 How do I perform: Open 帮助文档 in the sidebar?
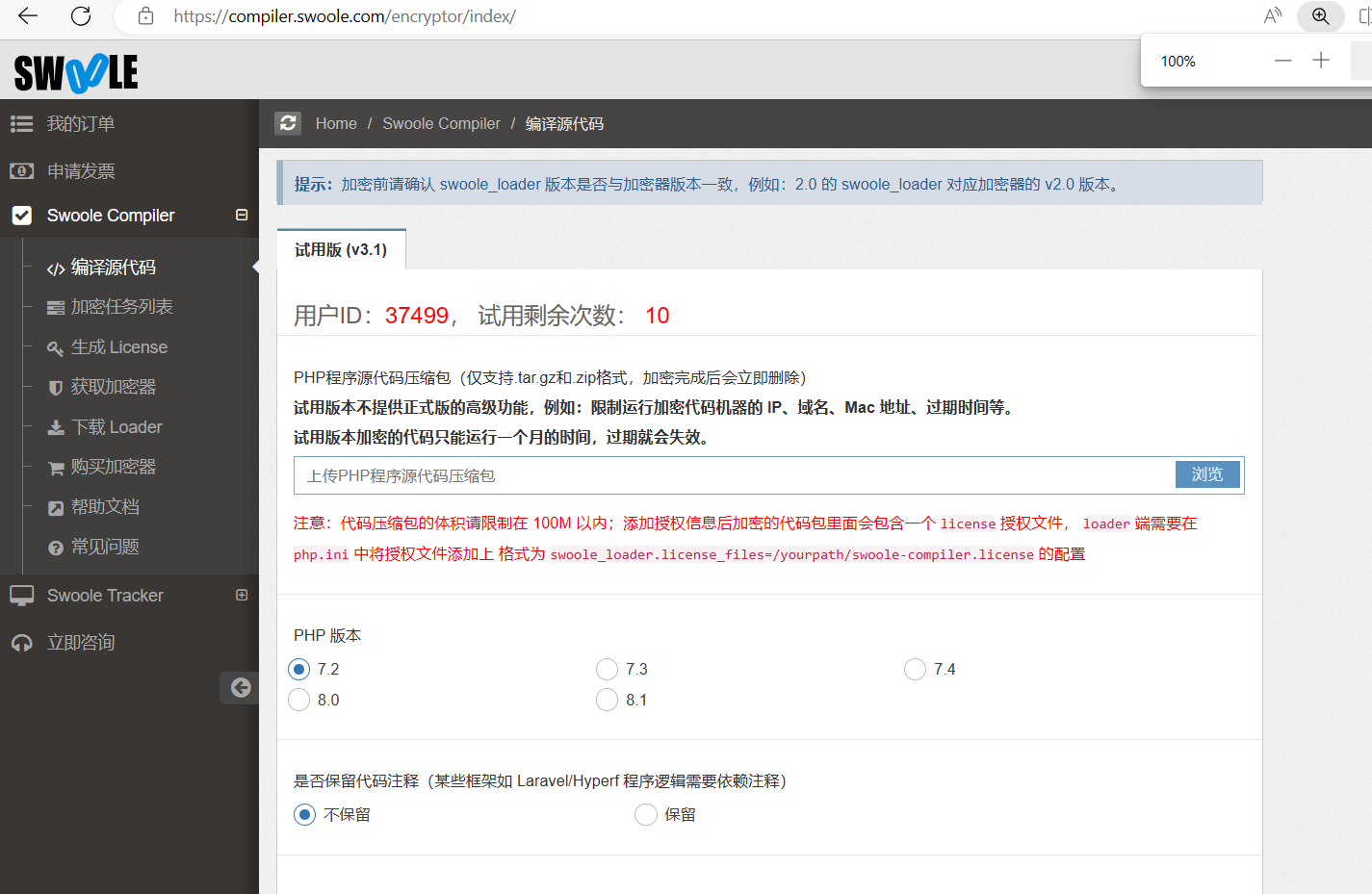pos(105,507)
